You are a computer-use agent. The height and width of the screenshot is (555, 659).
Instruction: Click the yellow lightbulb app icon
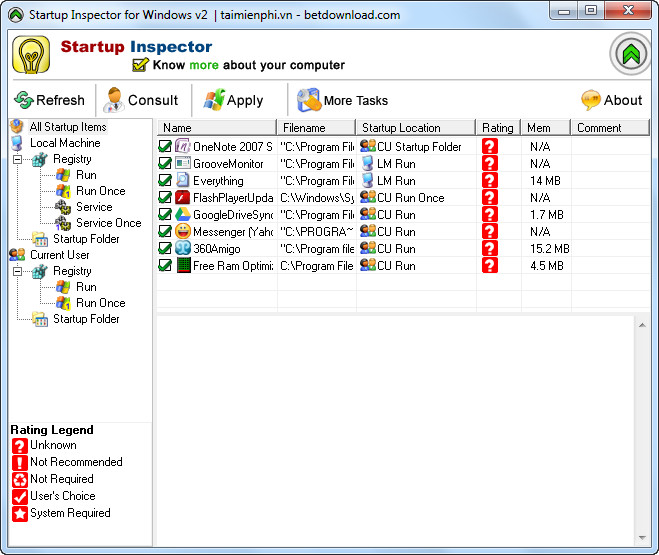tap(31, 54)
